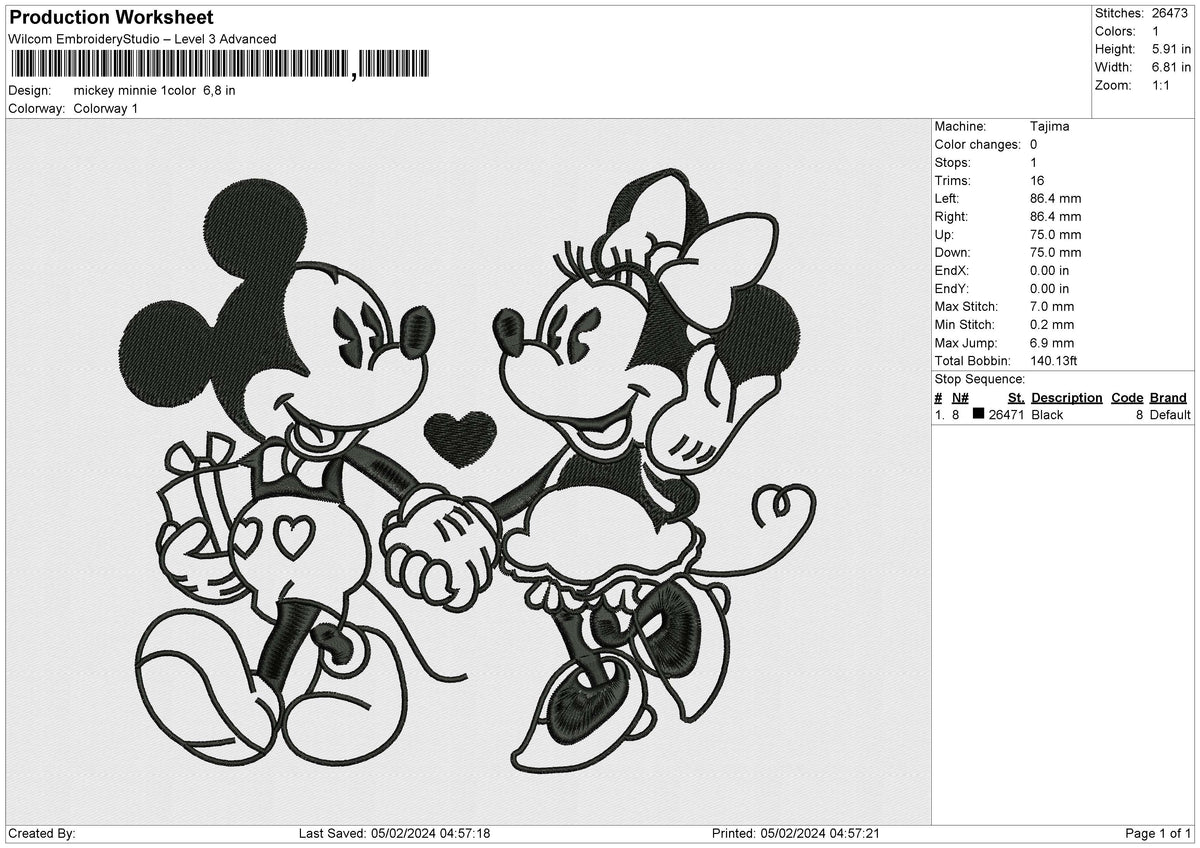Screen dimensions: 1200x848
Task: Click the 'Max Jump:' label
Action: point(964,342)
